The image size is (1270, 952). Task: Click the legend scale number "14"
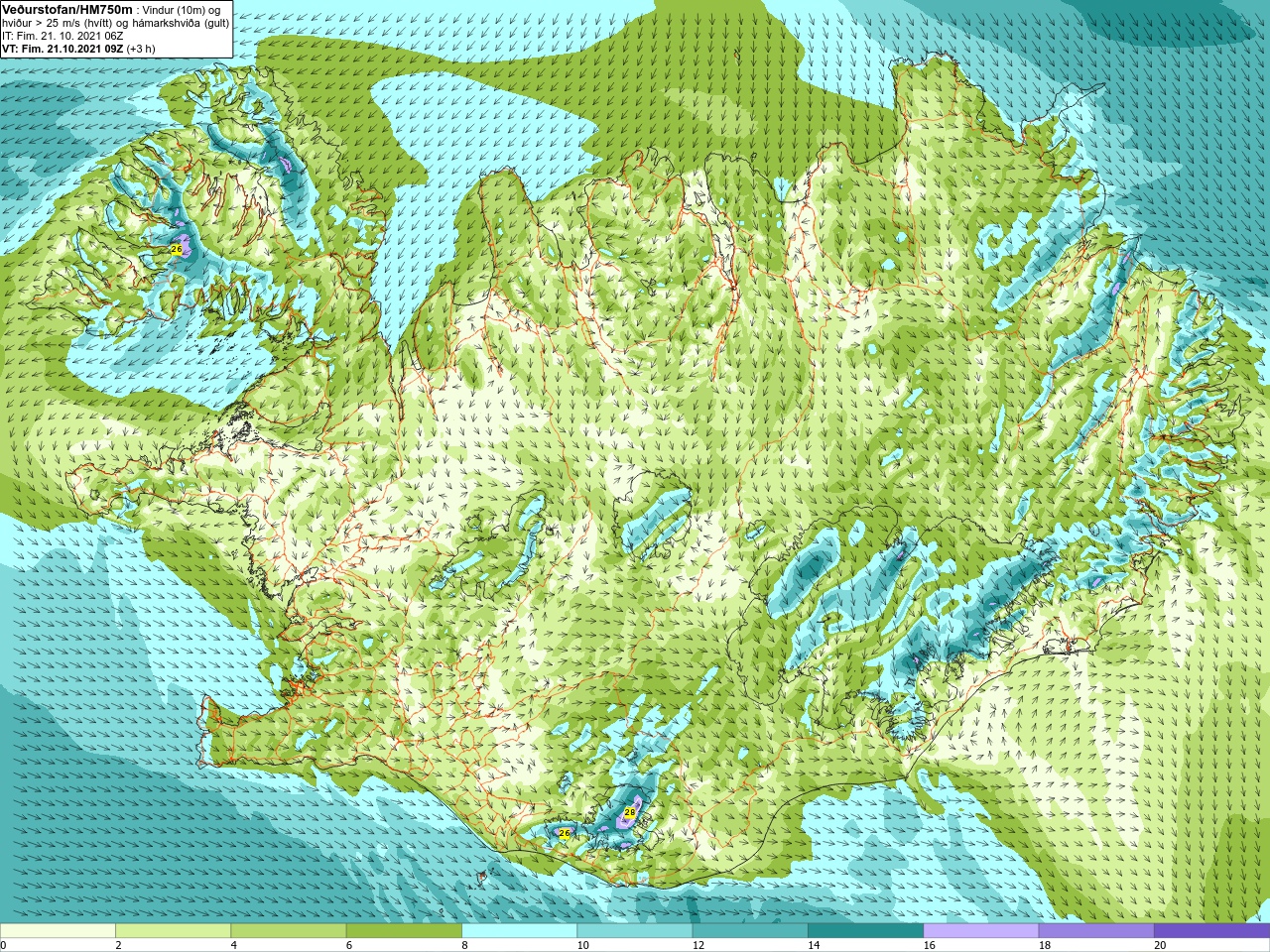pos(814,945)
